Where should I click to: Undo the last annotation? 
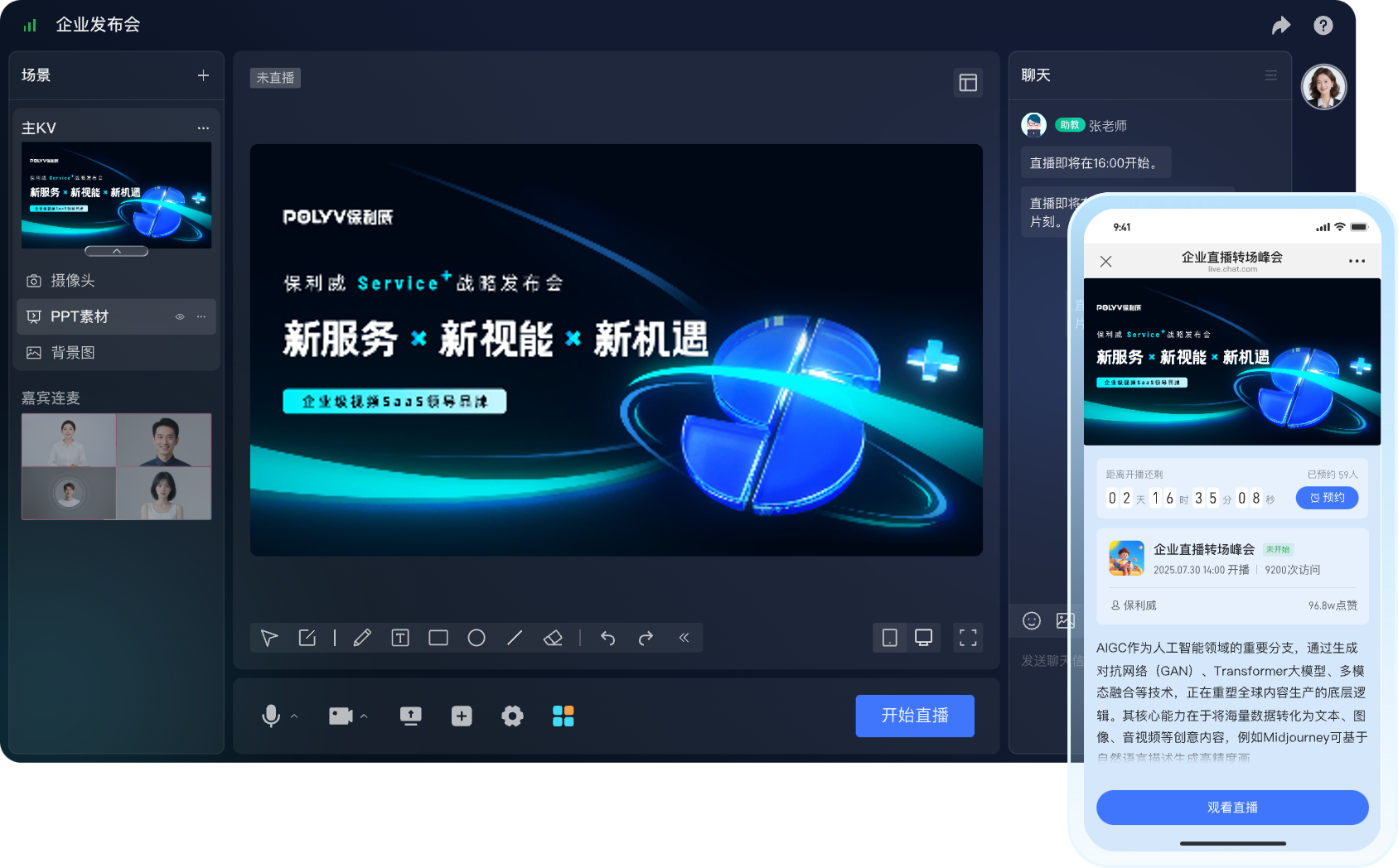click(607, 638)
